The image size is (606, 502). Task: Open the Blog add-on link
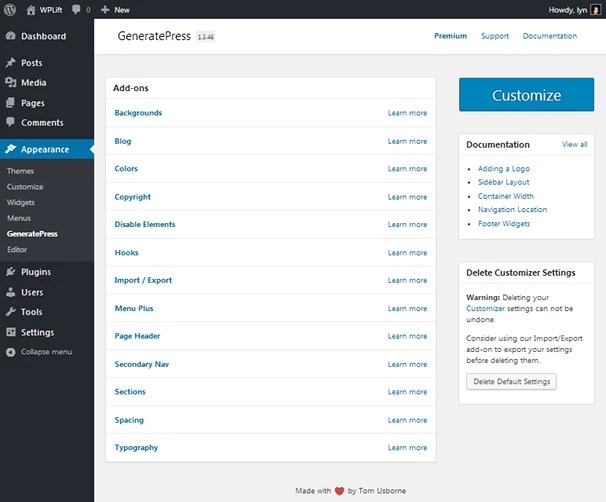(123, 141)
